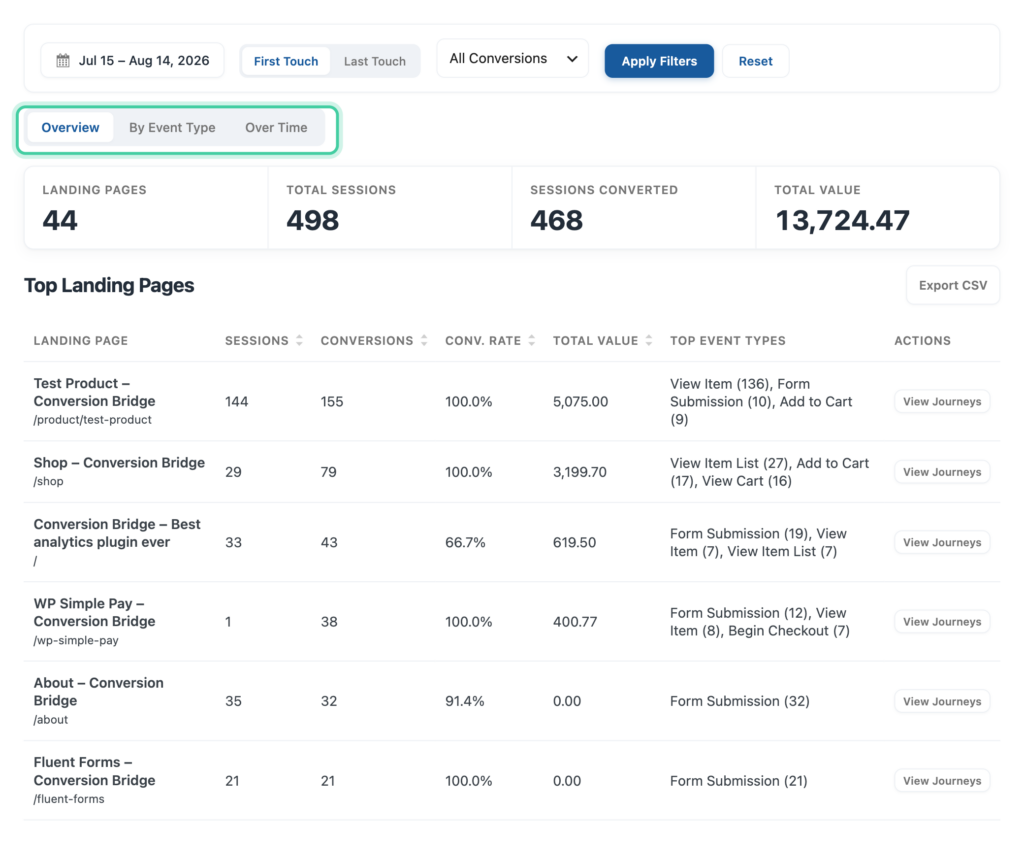Viewport: 1024px width, 864px height.
Task: Click the /product/test-product path
Action: [92, 420]
